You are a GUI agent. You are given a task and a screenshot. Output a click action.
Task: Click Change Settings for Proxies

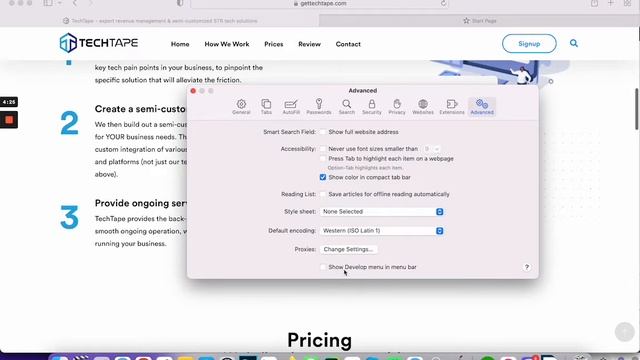click(x=348, y=249)
